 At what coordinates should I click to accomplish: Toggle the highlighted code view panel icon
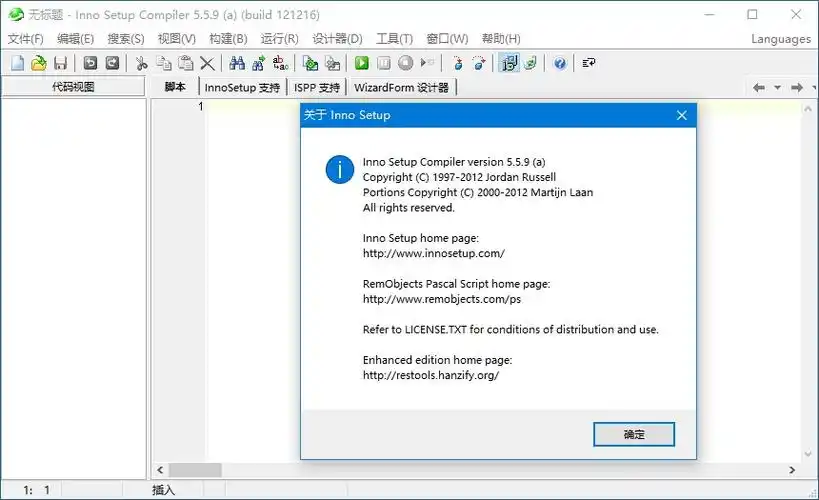(509, 63)
